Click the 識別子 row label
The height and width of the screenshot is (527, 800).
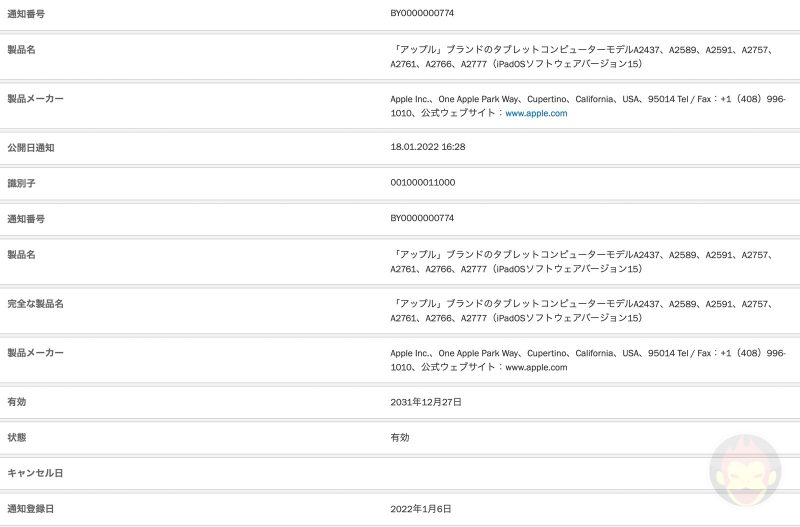pos(21,183)
